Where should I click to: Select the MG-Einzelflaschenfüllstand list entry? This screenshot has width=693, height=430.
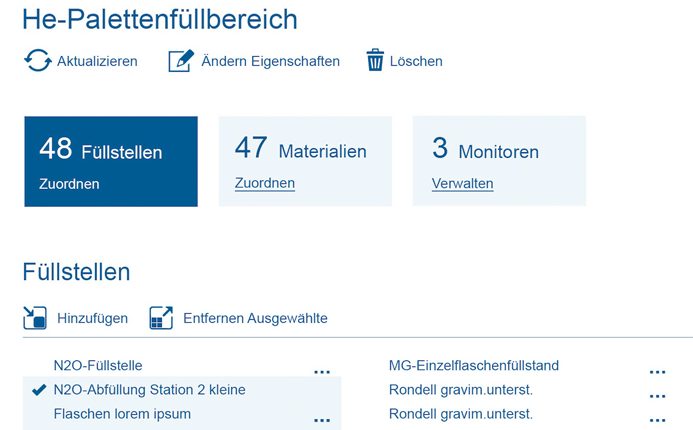474,365
